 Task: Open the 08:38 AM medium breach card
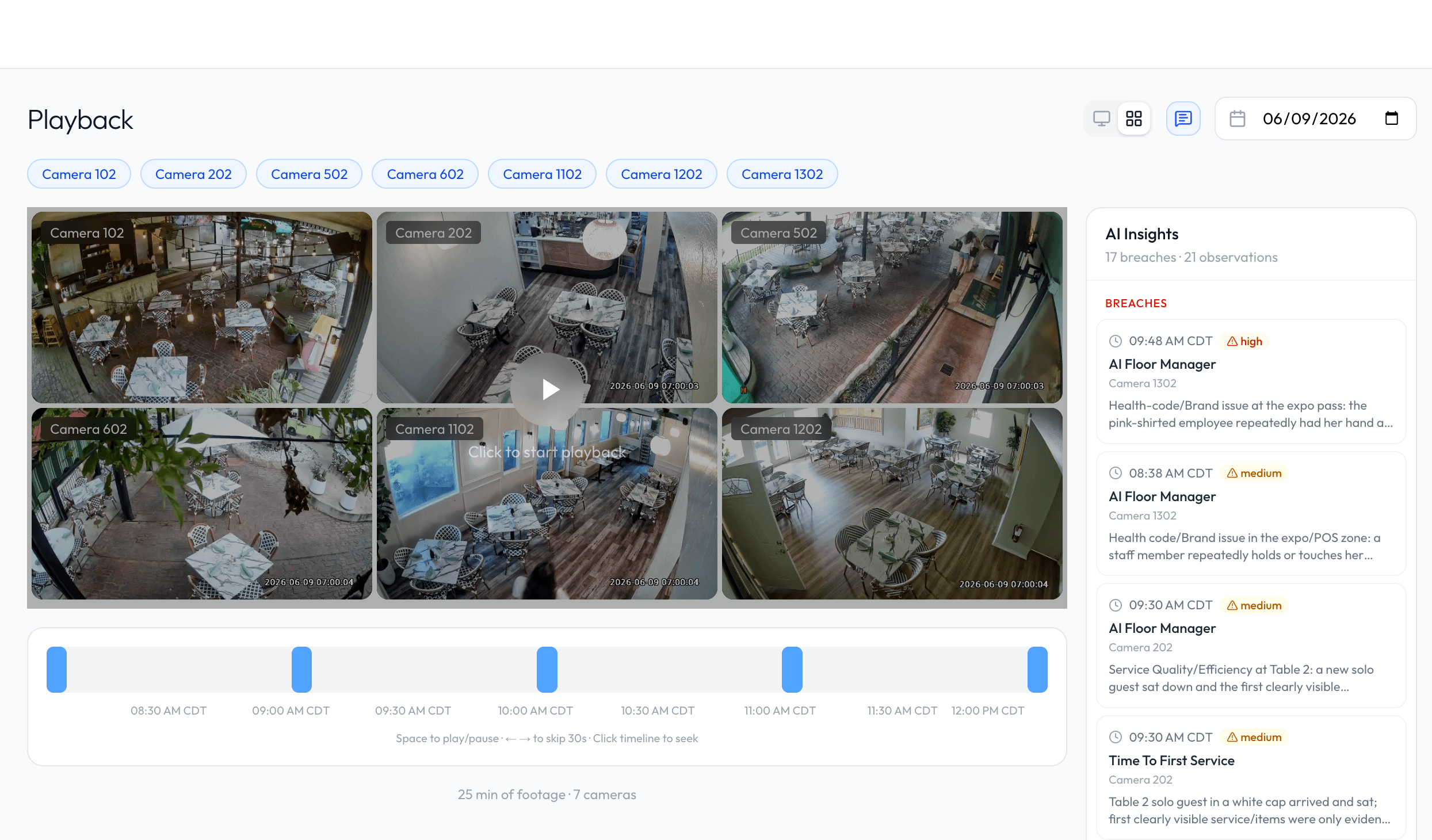coord(1251,513)
